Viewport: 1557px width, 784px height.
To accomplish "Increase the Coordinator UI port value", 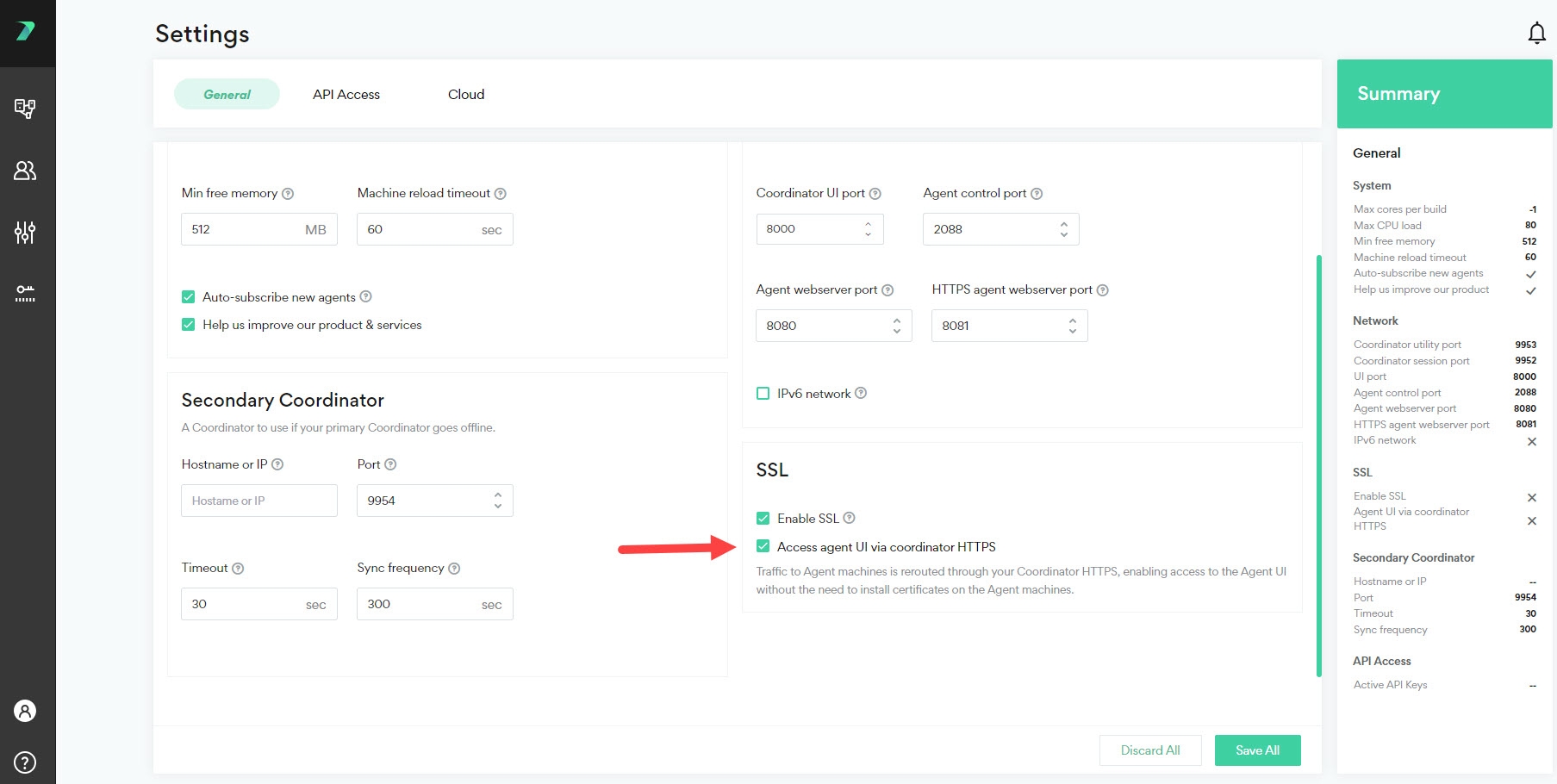I will 868,223.
